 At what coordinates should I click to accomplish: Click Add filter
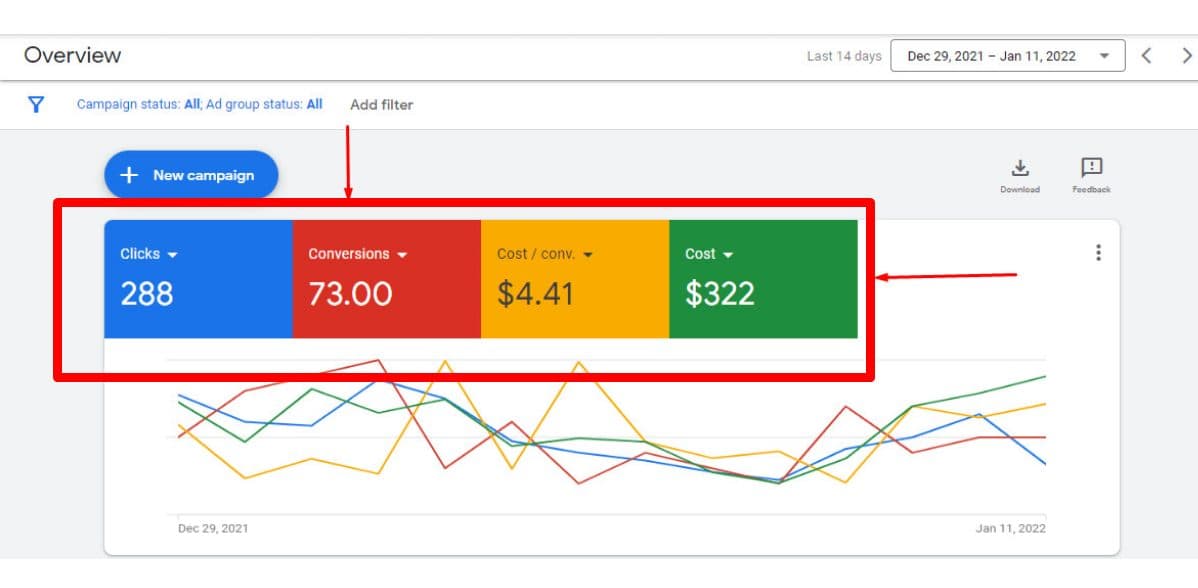point(381,105)
